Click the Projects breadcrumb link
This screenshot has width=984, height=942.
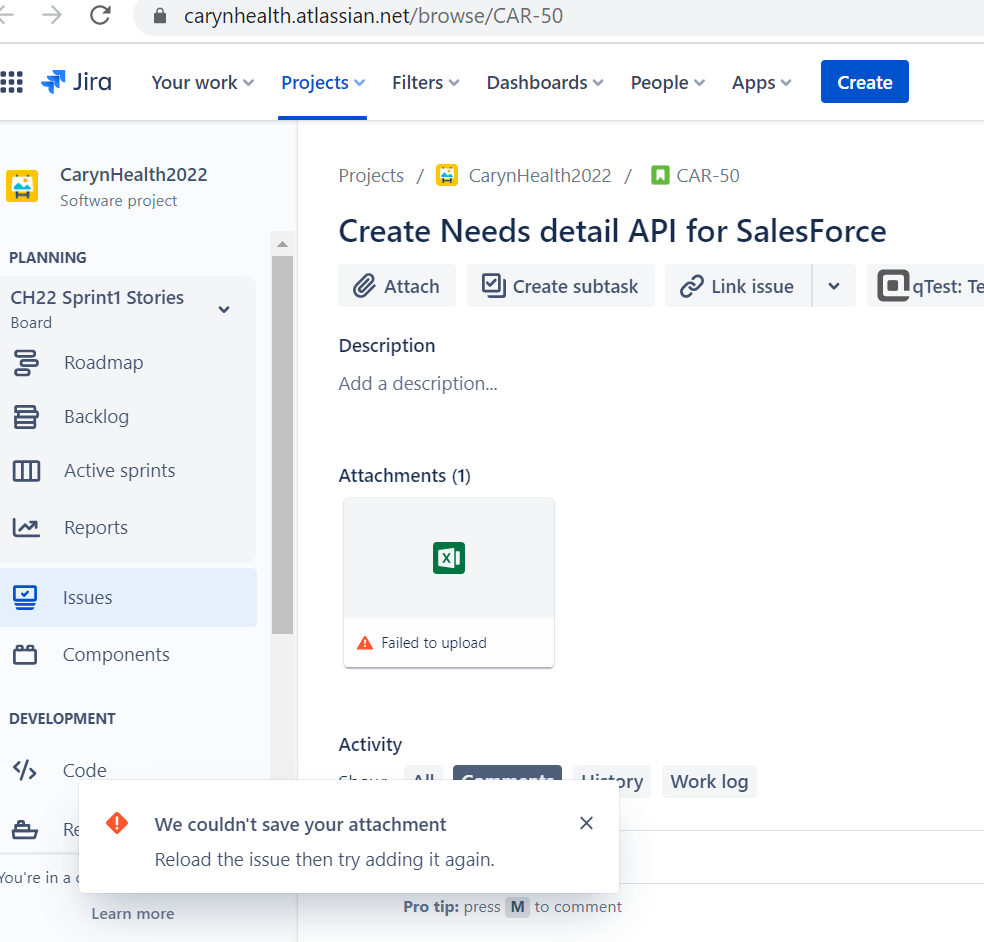coord(371,176)
